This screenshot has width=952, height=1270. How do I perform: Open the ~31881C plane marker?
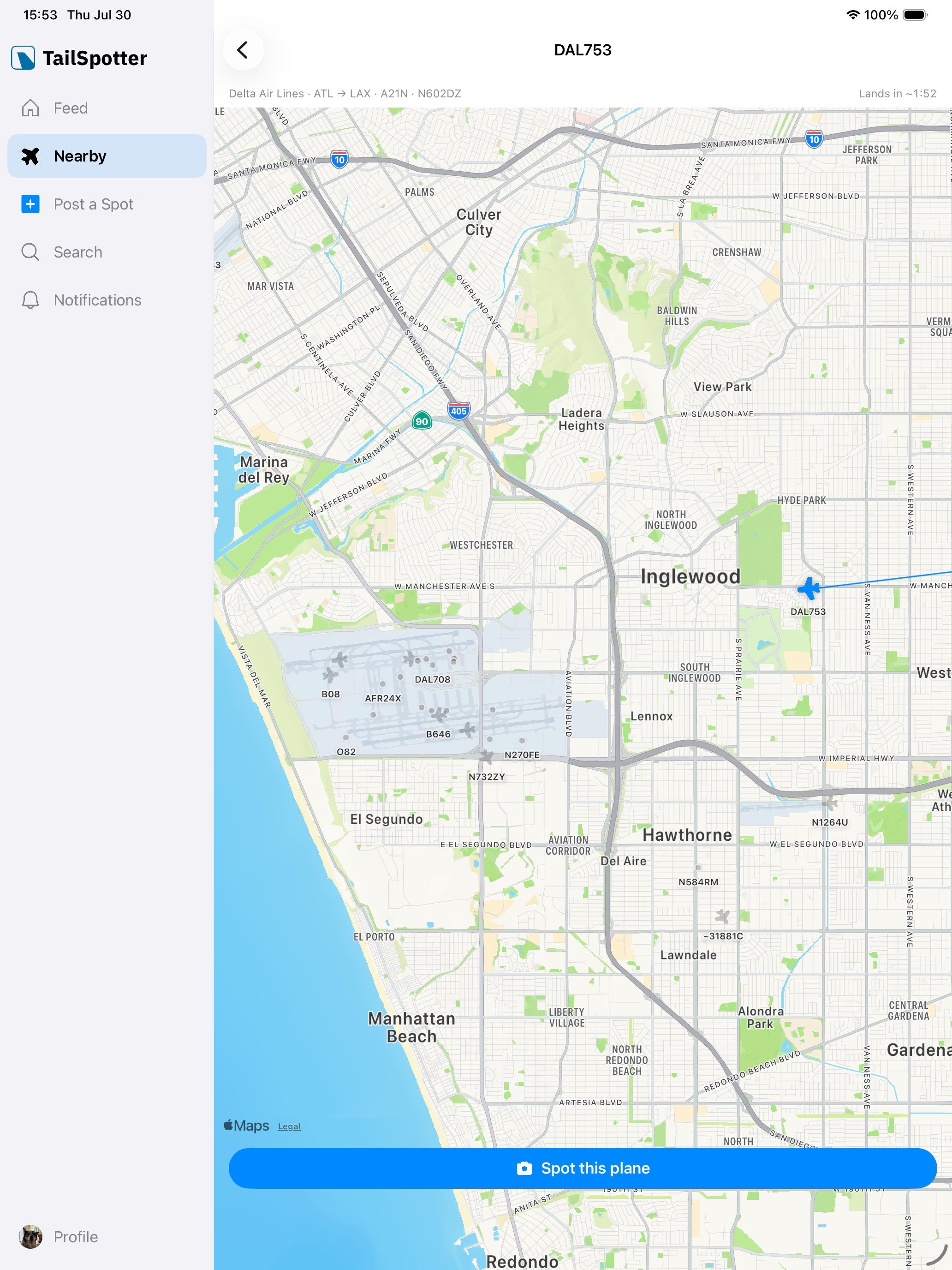click(722, 916)
